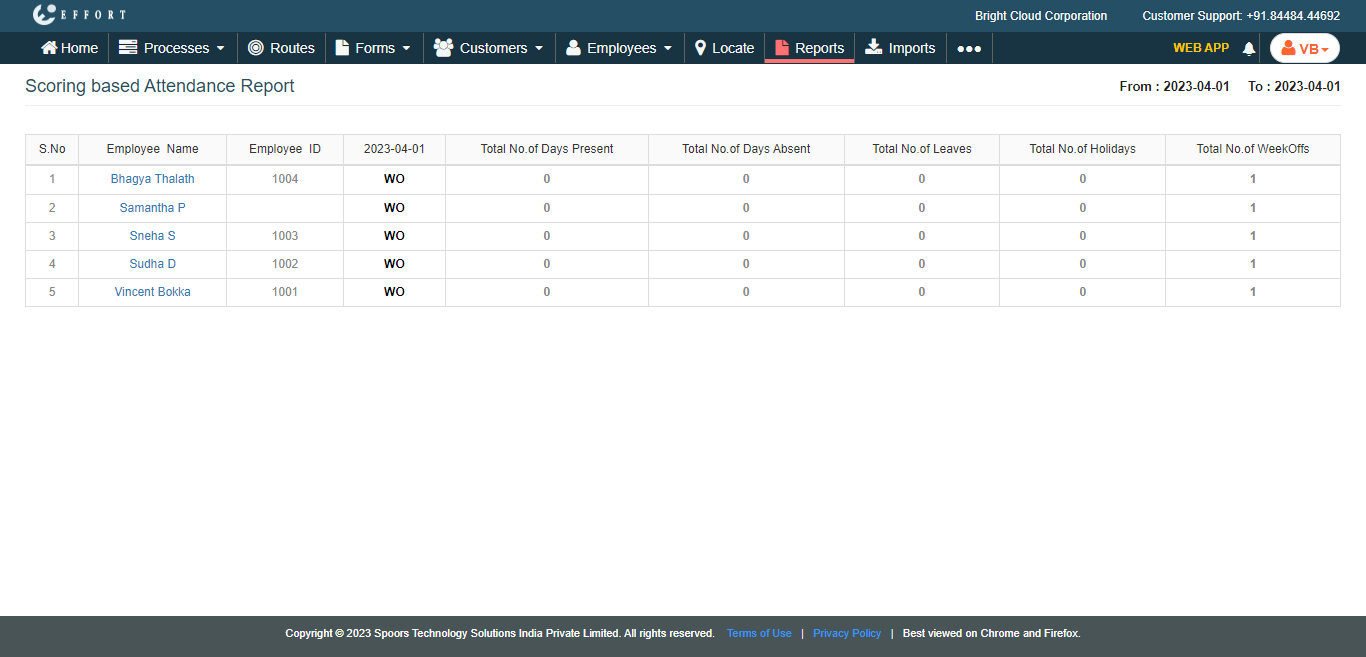Click the Total No.of Days Present header
1366x657 pixels.
click(547, 149)
